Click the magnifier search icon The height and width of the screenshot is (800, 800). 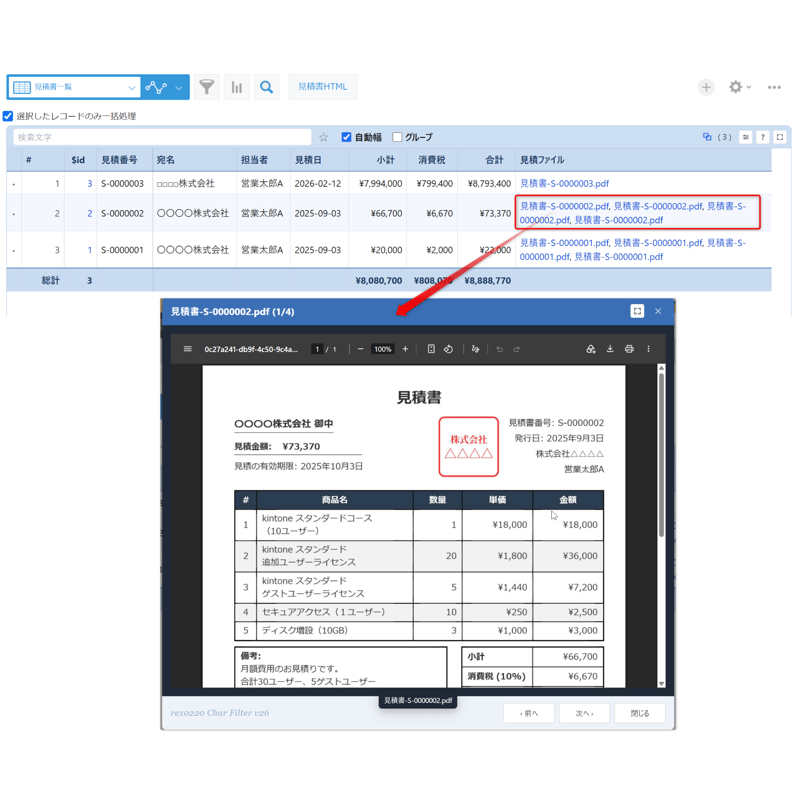tap(266, 87)
